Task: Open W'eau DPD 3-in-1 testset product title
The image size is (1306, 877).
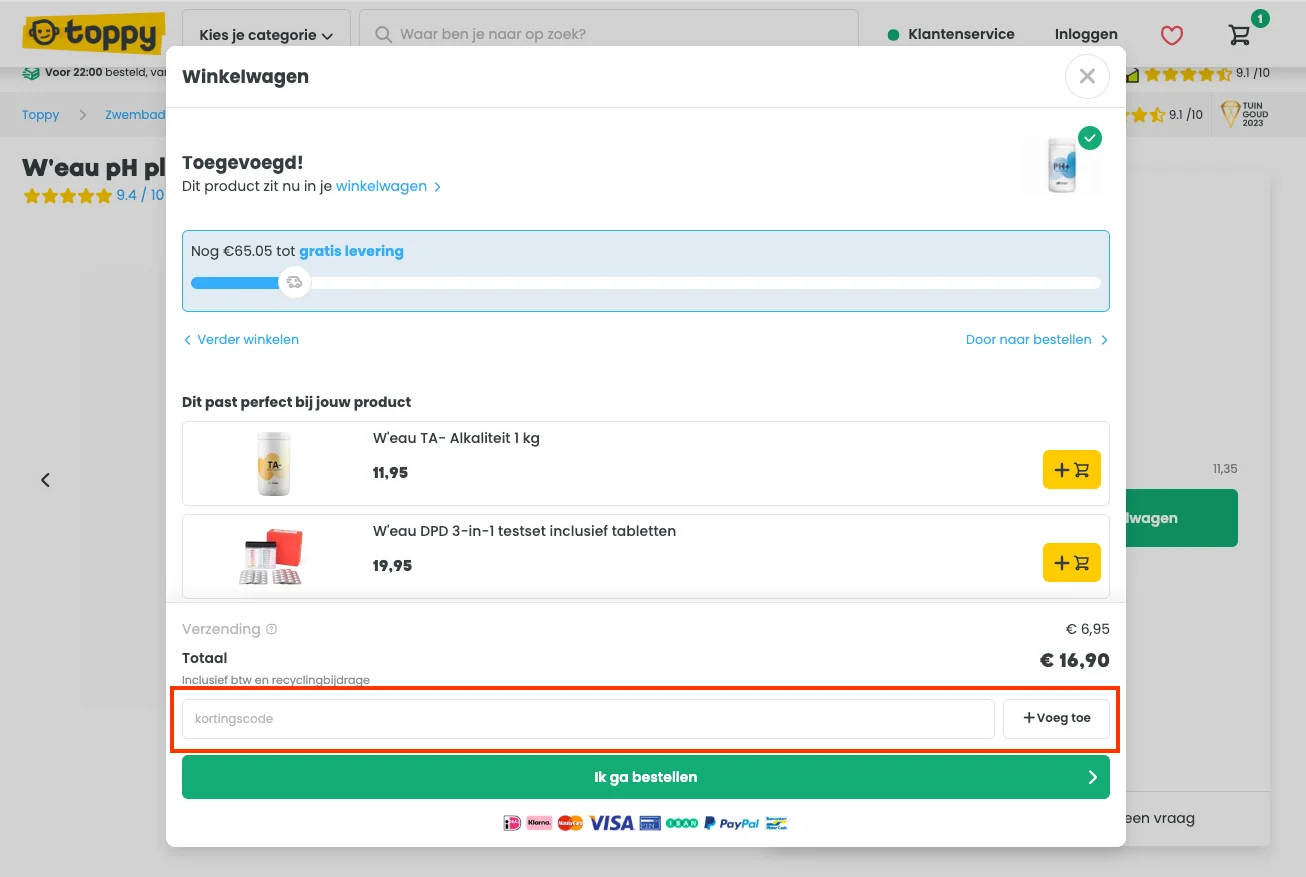Action: tap(524, 531)
